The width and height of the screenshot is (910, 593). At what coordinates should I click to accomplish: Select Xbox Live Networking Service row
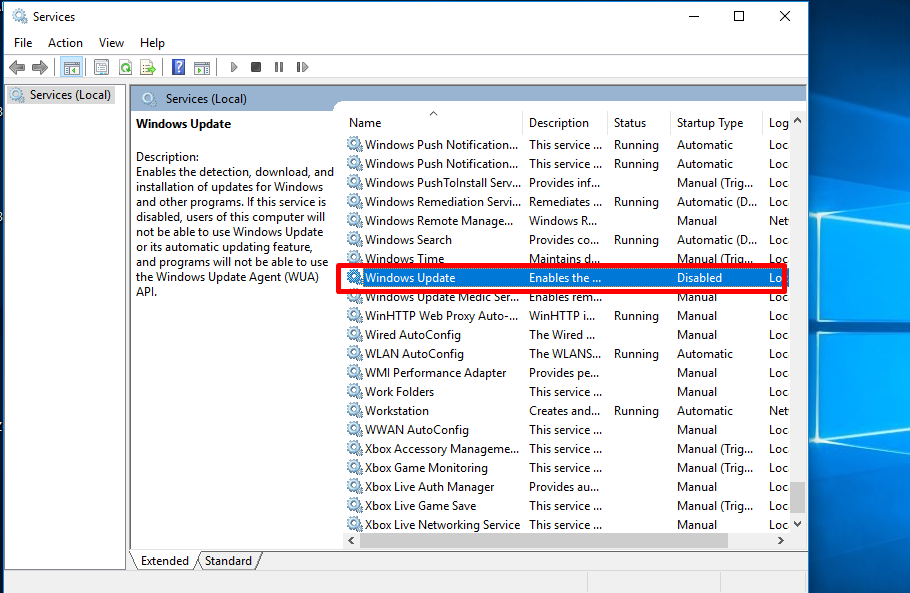566,525
